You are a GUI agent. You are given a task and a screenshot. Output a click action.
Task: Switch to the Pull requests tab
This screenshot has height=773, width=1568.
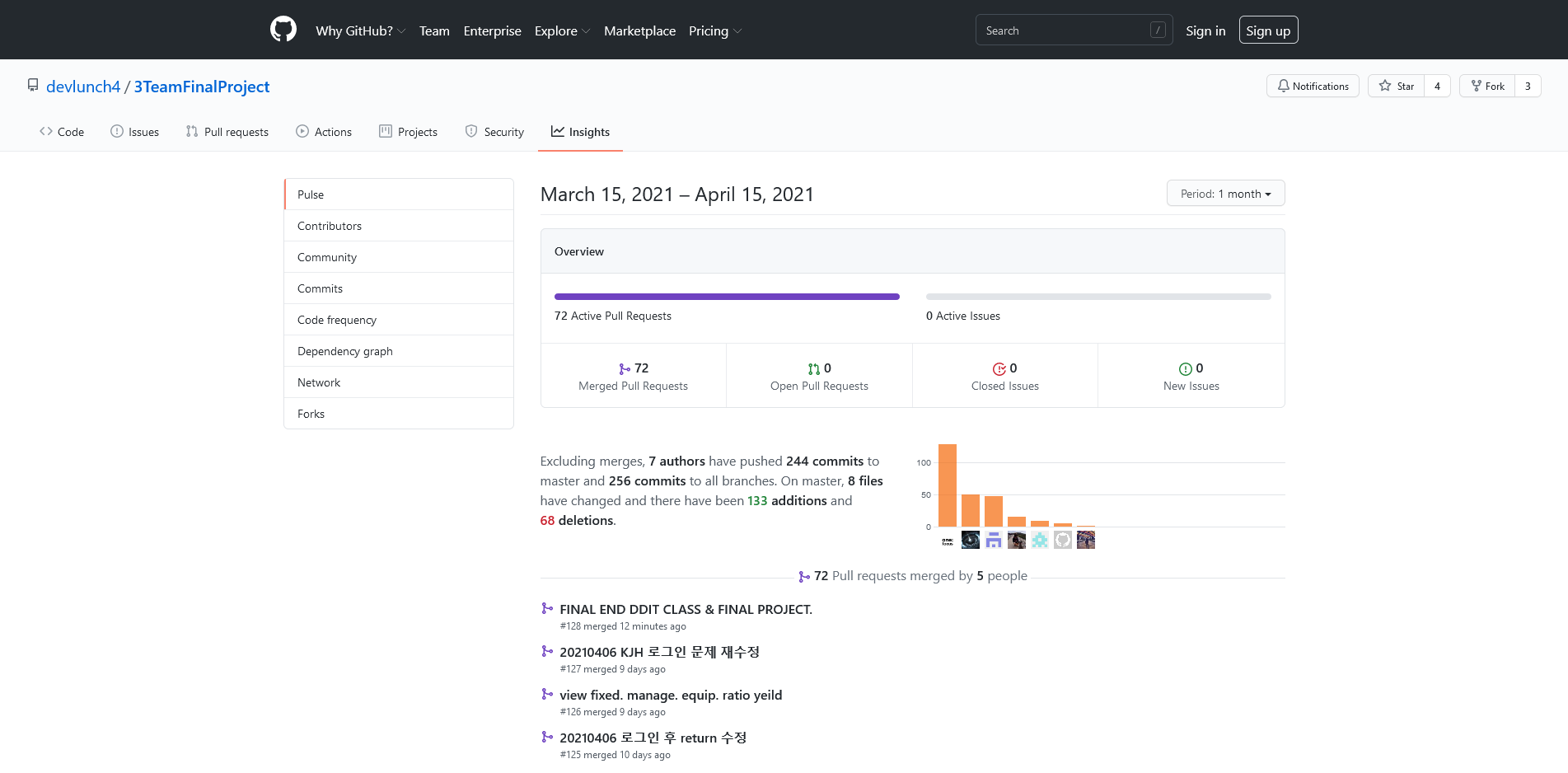227,132
